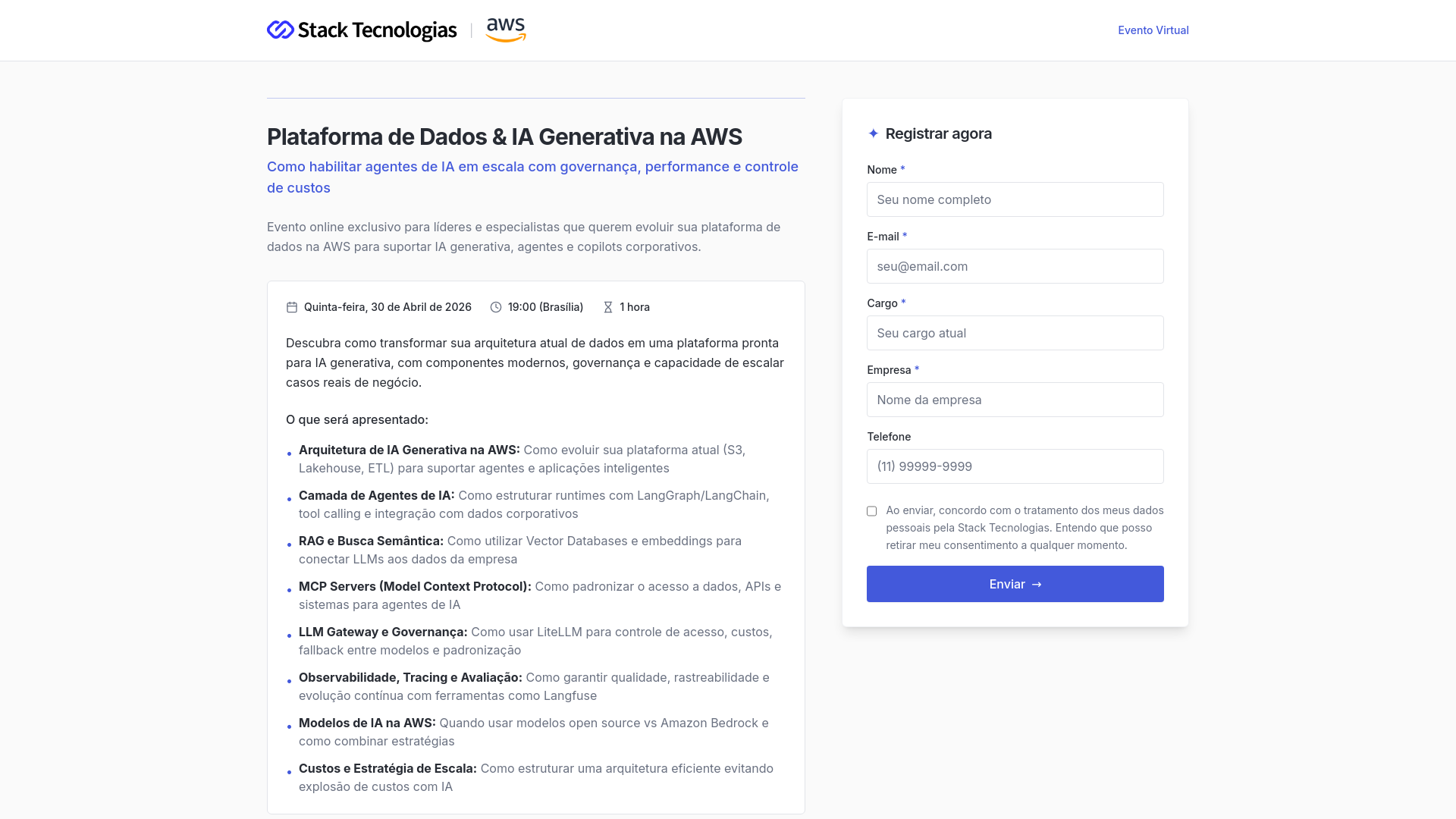
Task: Click the consent text about Stack Tecnologias
Action: 1025,528
